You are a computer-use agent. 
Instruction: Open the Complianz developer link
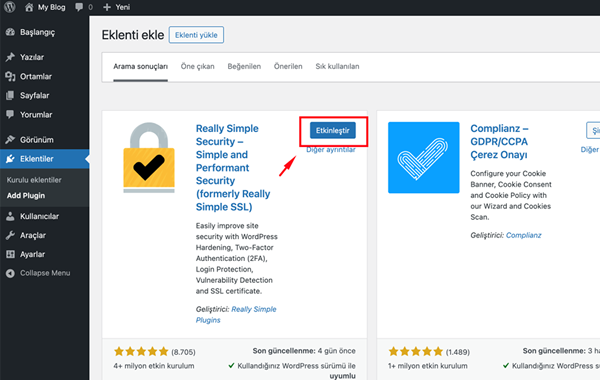tap(523, 235)
